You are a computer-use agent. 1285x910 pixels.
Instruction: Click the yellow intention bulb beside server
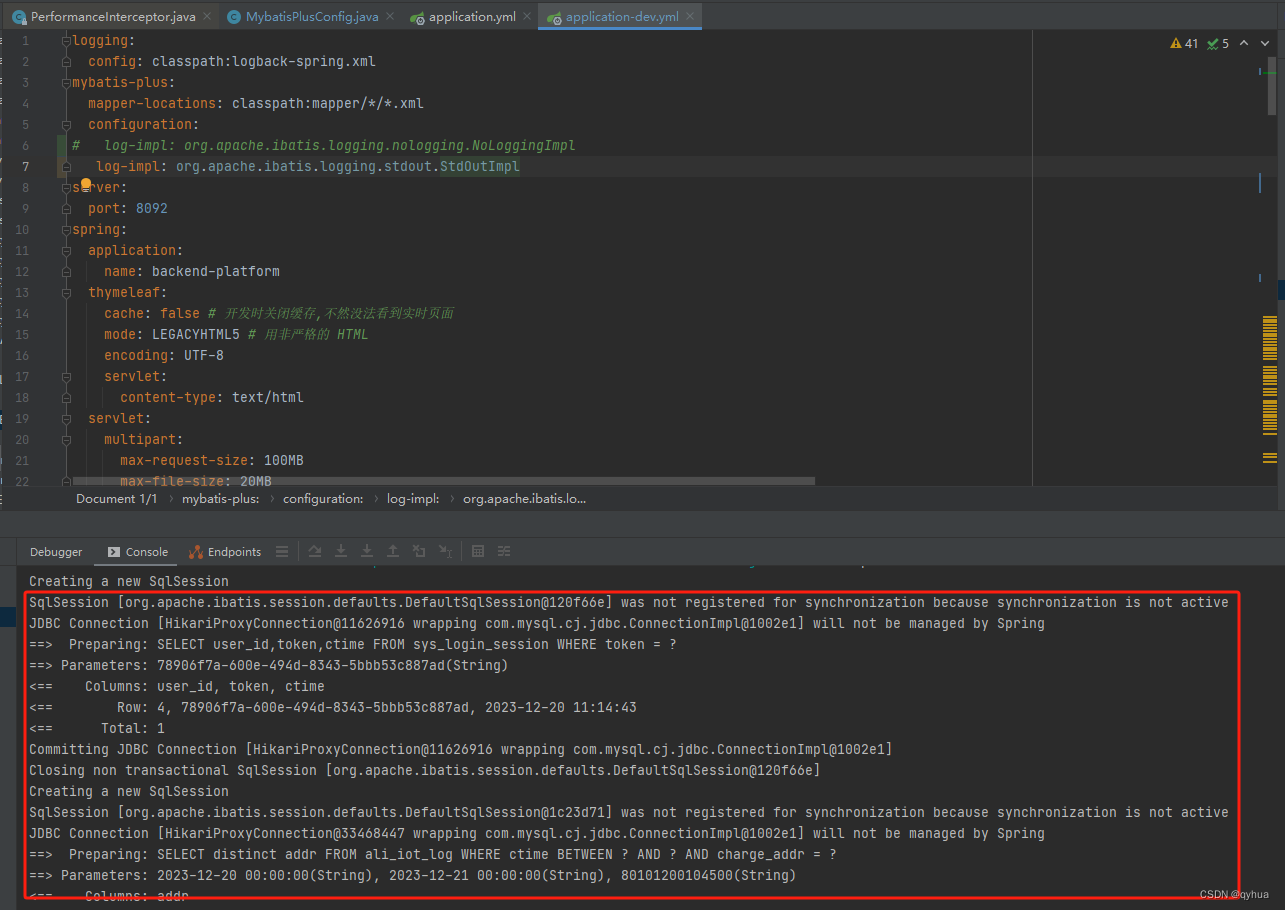pyautogui.click(x=86, y=185)
